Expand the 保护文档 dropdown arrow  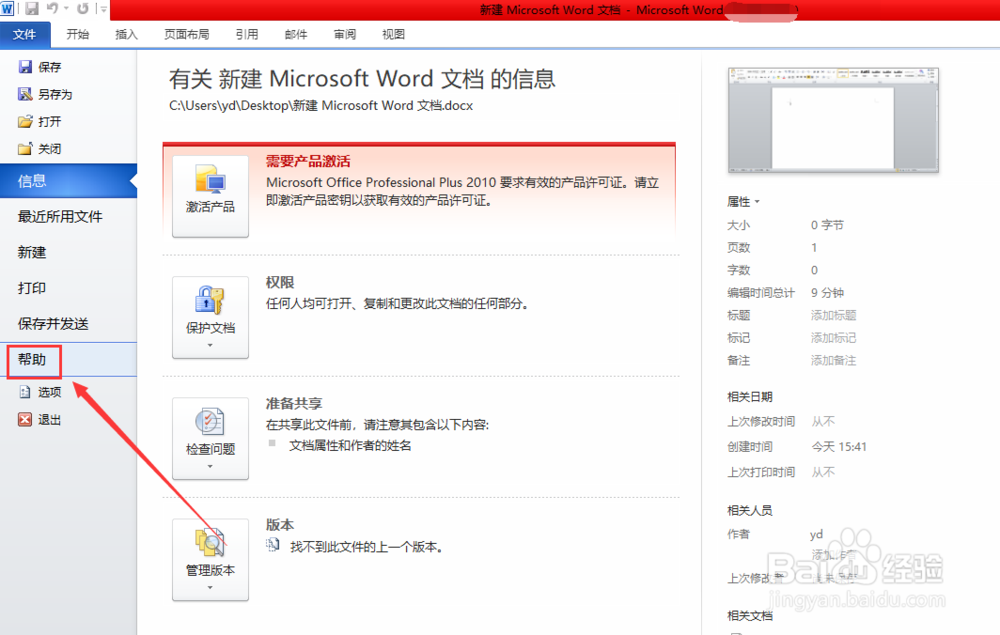coord(210,345)
